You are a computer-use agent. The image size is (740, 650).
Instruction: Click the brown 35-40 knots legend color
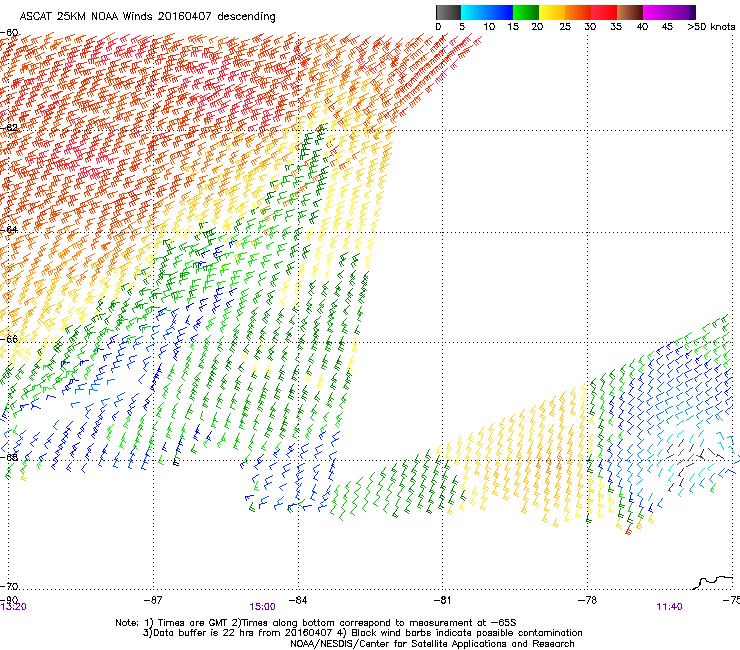coord(630,12)
